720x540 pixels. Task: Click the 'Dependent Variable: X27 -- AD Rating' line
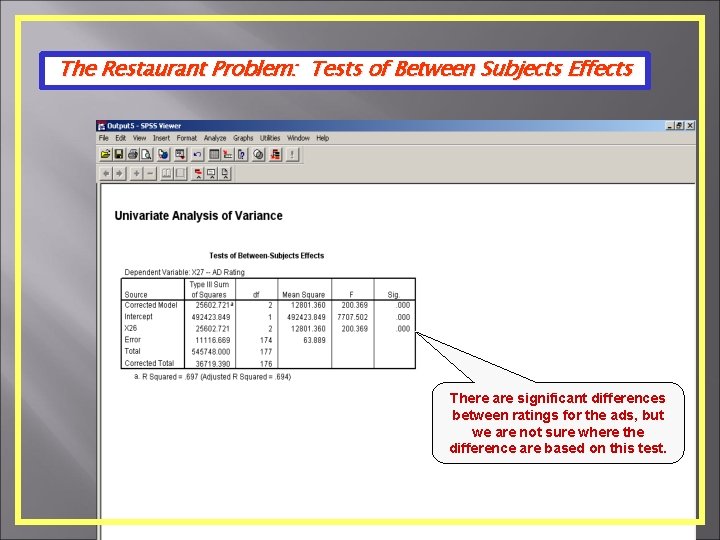click(185, 272)
